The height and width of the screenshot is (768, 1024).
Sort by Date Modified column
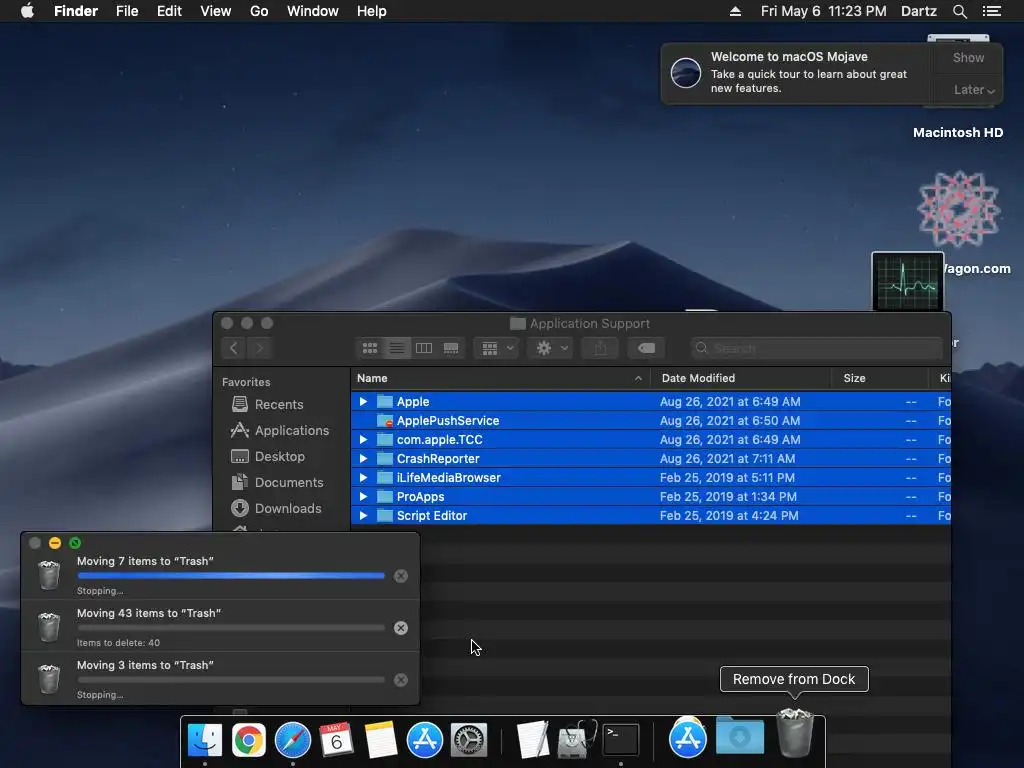pos(741,378)
